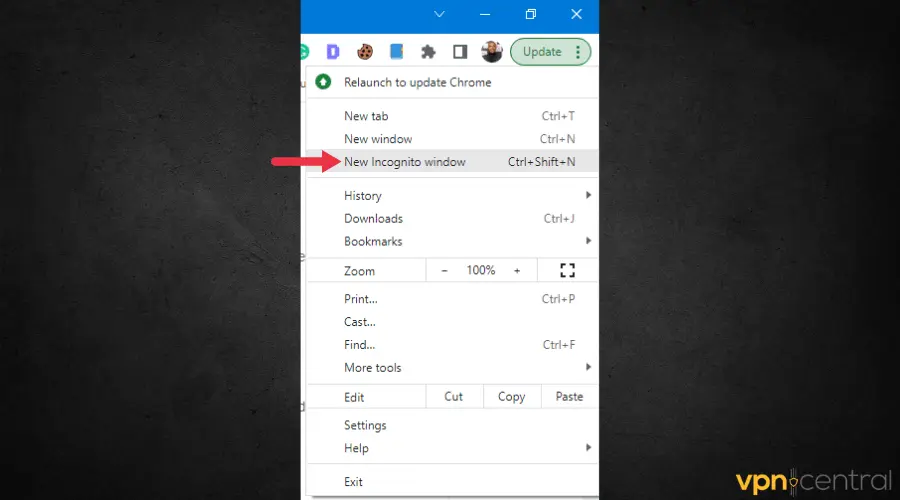Click the Paste button in Edit row

tap(569, 397)
